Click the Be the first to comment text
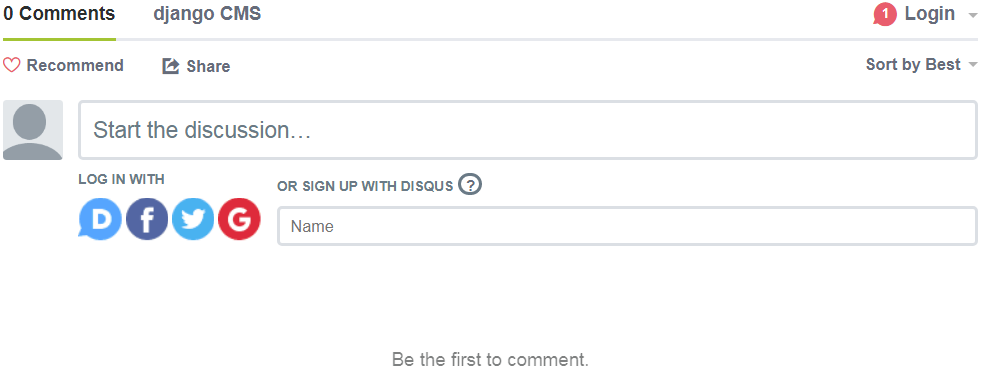The image size is (982, 375). pos(490,359)
